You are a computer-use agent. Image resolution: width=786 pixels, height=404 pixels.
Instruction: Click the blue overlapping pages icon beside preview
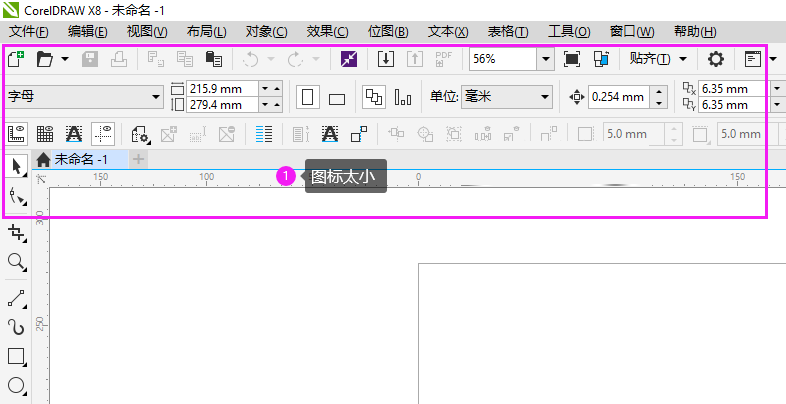click(x=601, y=59)
